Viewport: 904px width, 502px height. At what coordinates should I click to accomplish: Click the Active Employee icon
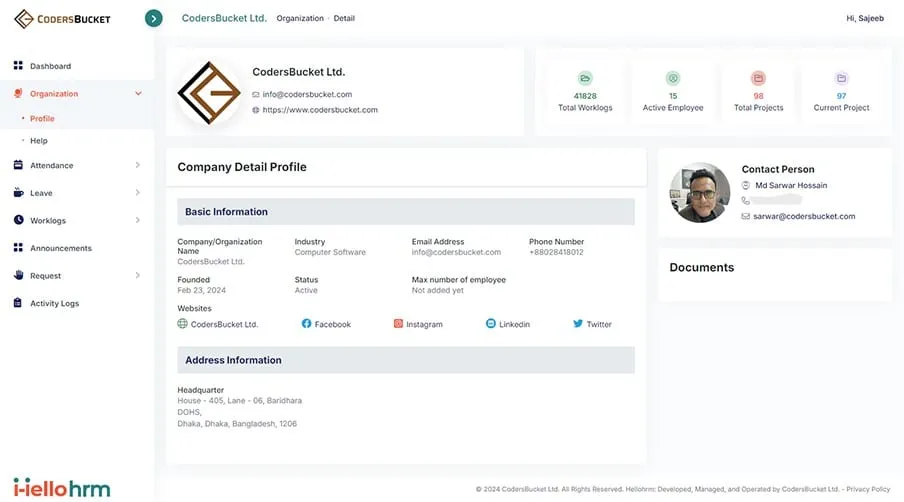(x=673, y=78)
